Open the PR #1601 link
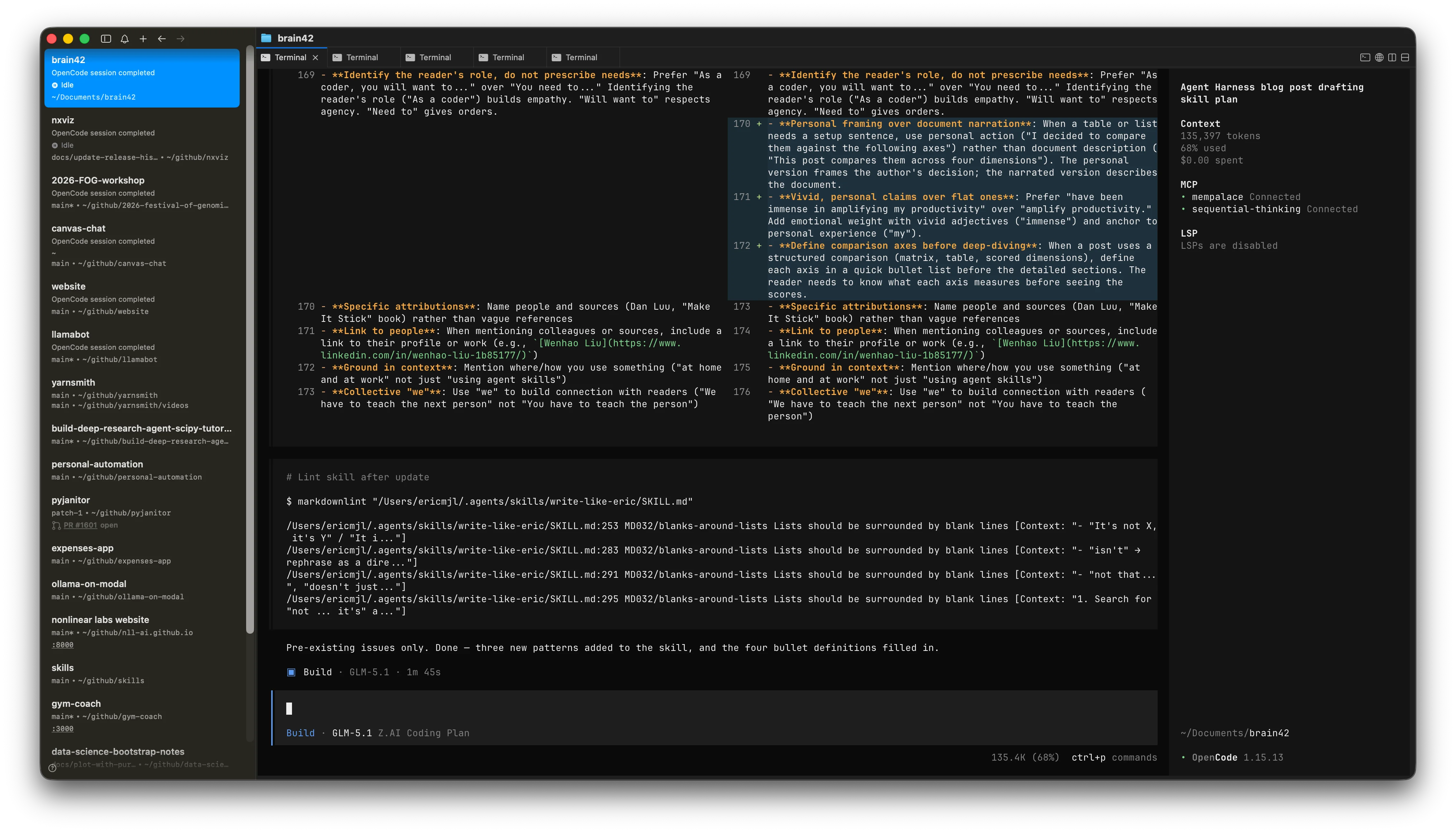1456x833 pixels. pos(80,525)
